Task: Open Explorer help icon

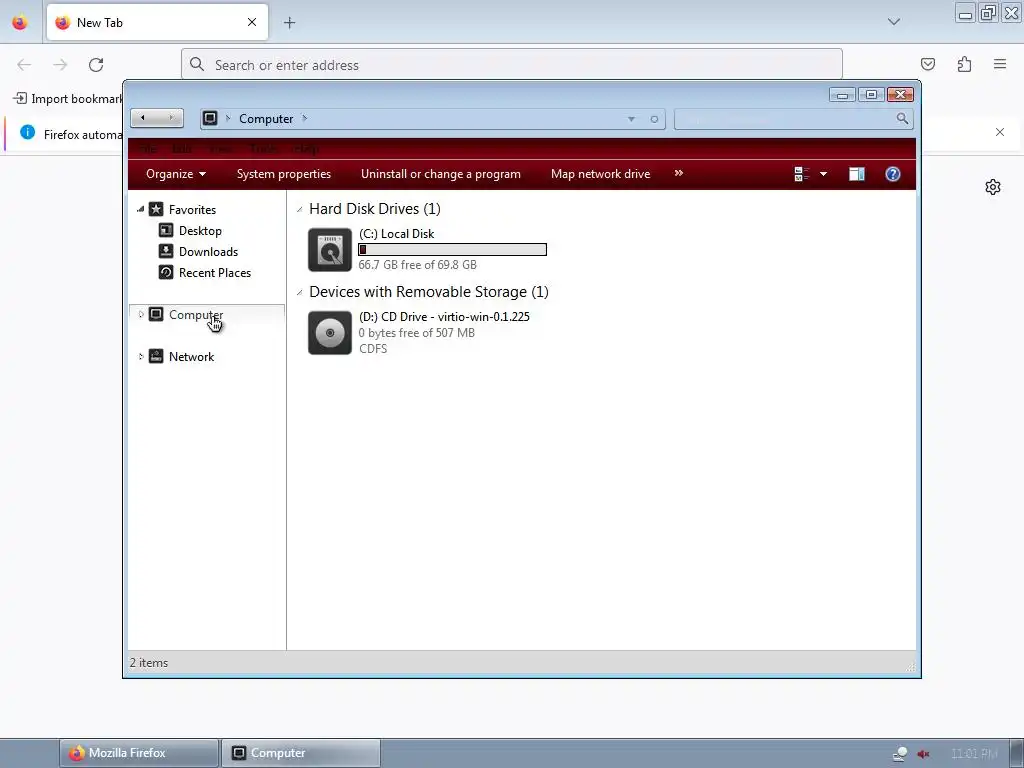Action: point(893,174)
